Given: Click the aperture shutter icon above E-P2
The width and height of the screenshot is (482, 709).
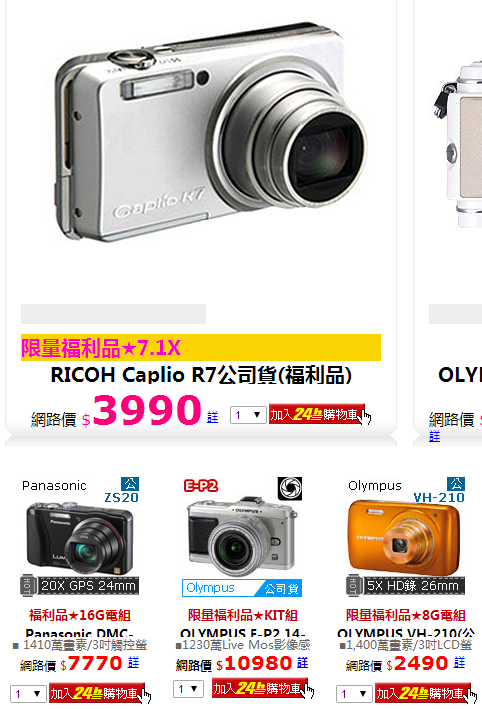Looking at the screenshot, I should pyautogui.click(x=289, y=488).
